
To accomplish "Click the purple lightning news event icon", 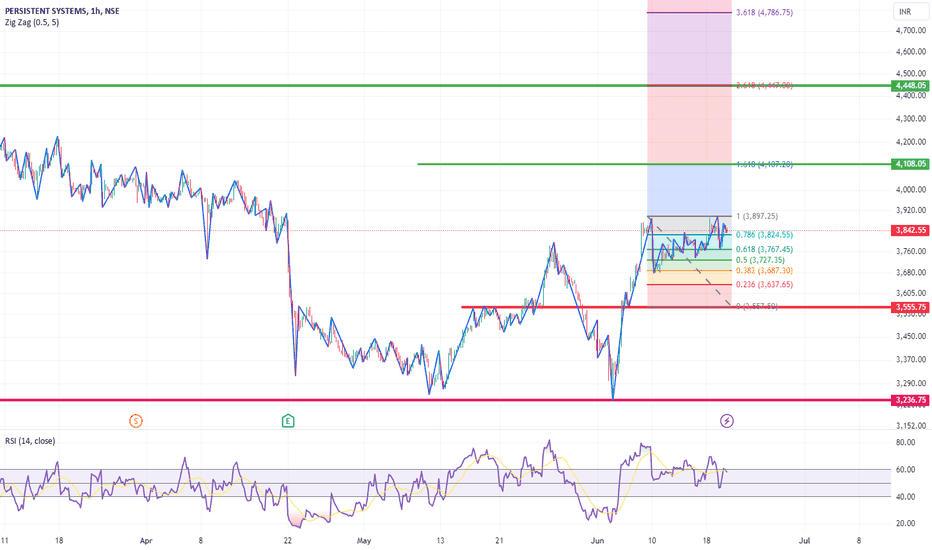I will tap(726, 421).
